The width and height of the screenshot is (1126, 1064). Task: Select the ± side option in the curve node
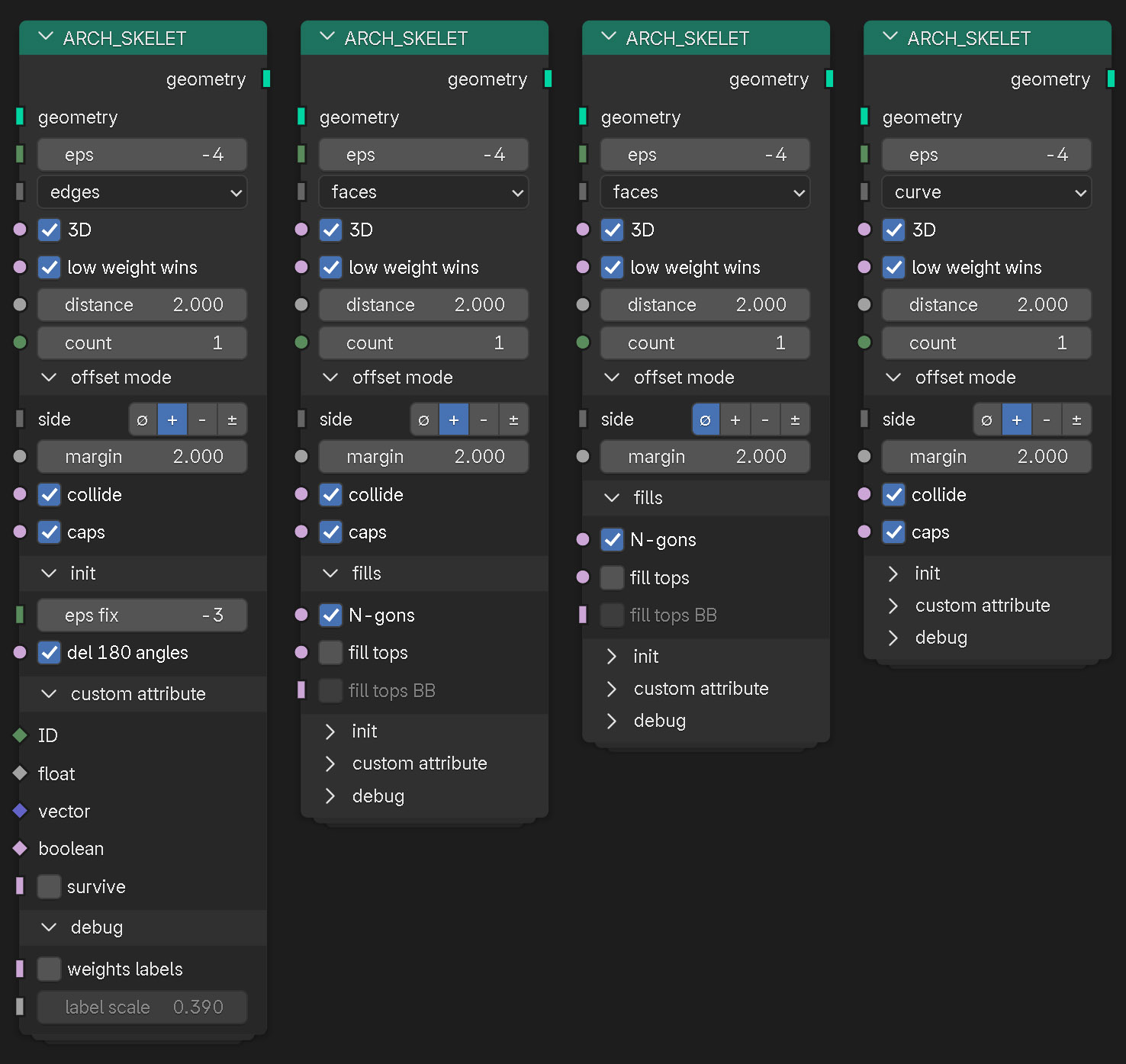point(1076,419)
